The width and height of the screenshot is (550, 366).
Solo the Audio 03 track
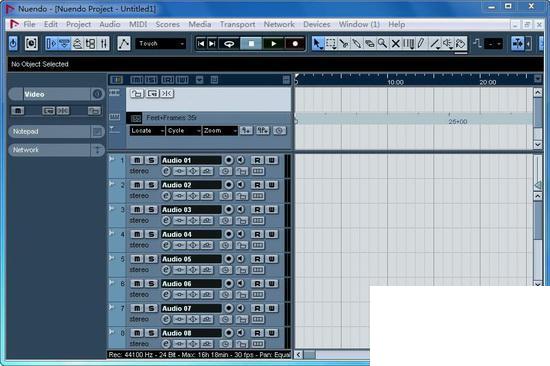pyautogui.click(x=151, y=209)
